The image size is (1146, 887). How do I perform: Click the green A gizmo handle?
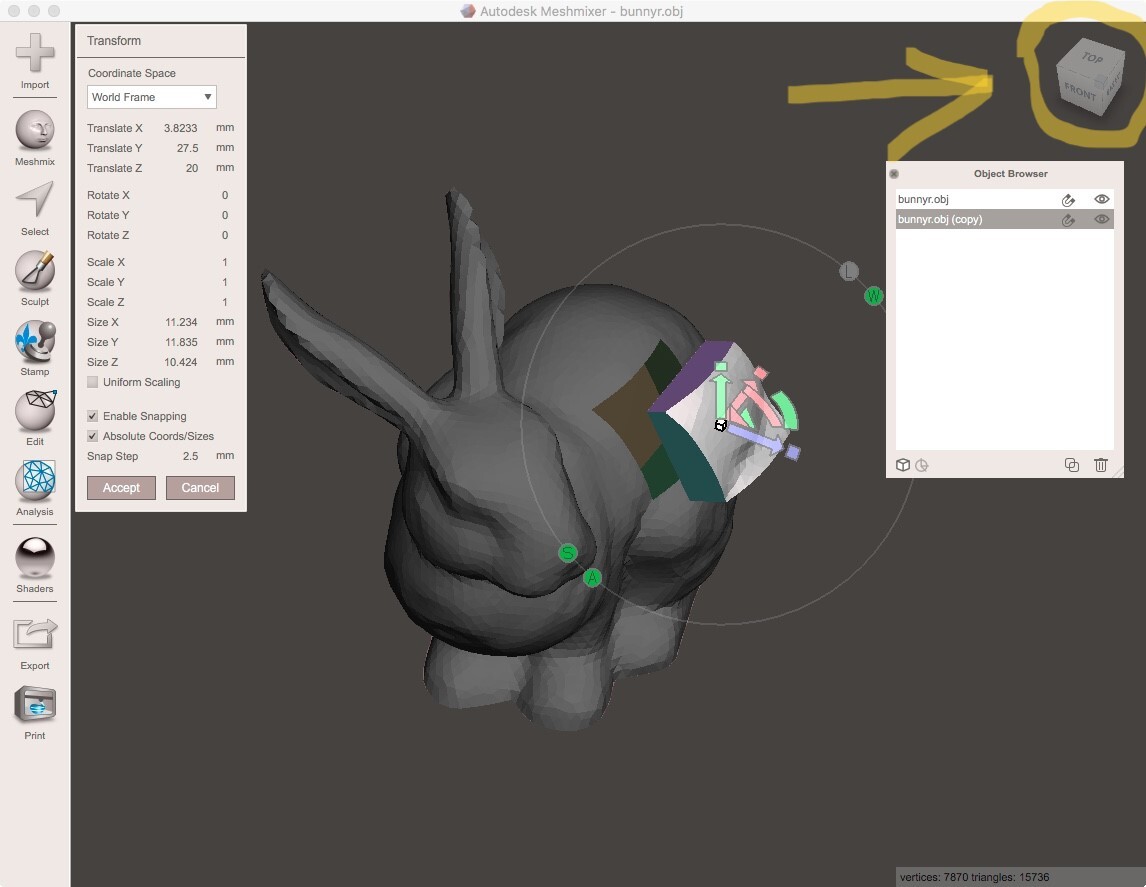[x=593, y=578]
